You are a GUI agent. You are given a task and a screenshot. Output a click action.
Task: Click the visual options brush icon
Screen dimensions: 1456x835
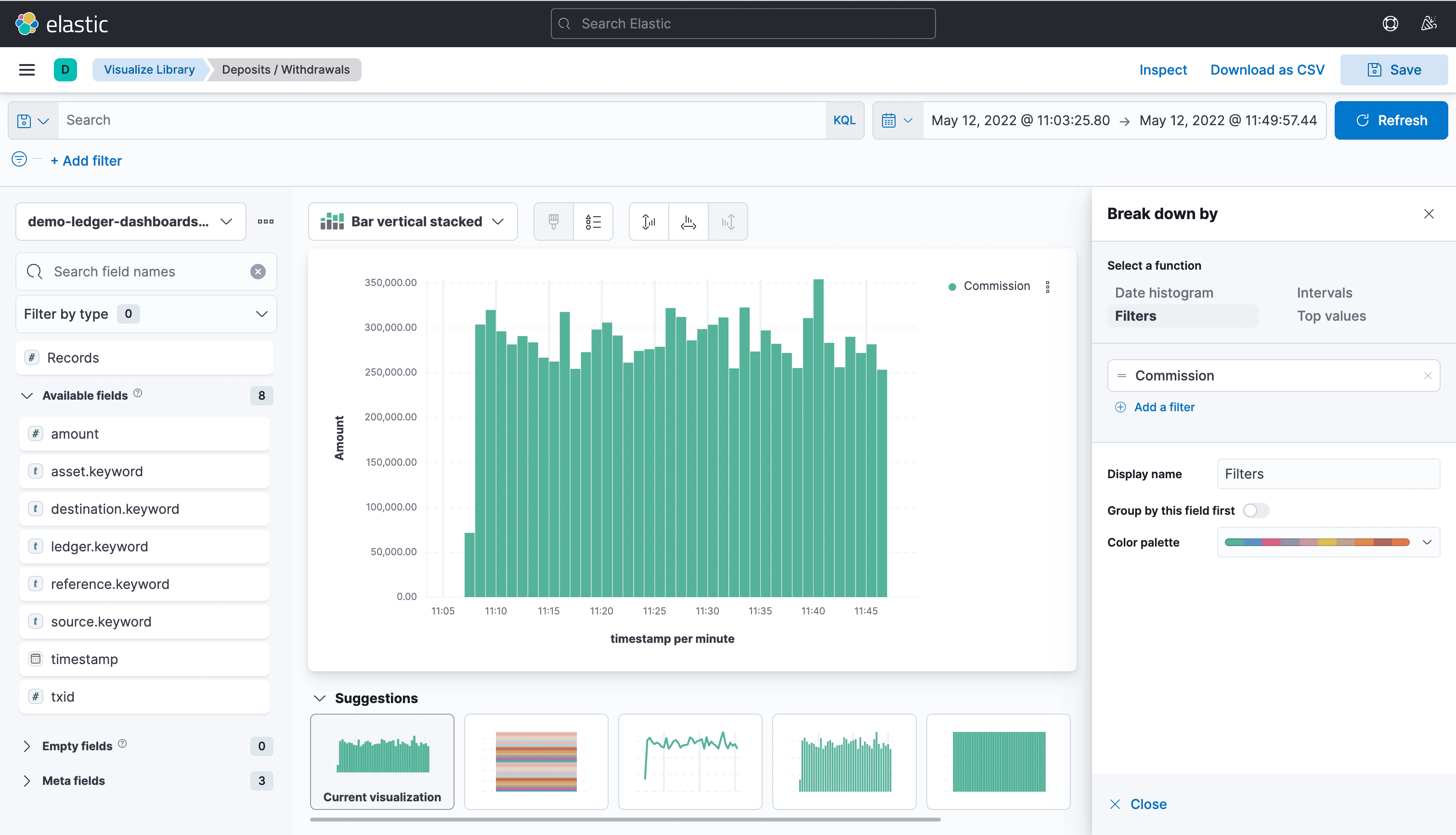coord(553,222)
